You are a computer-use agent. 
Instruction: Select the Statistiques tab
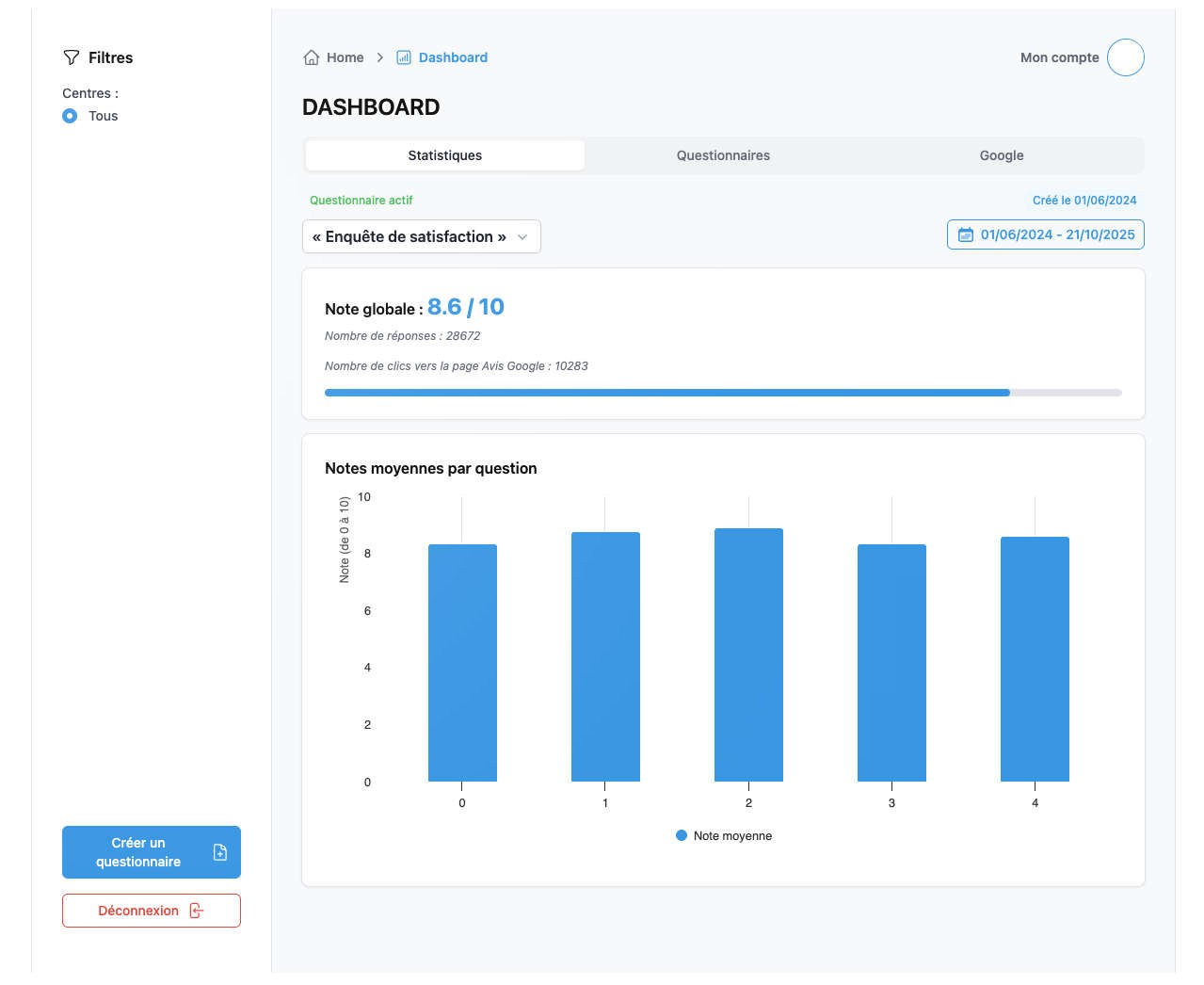(x=444, y=155)
